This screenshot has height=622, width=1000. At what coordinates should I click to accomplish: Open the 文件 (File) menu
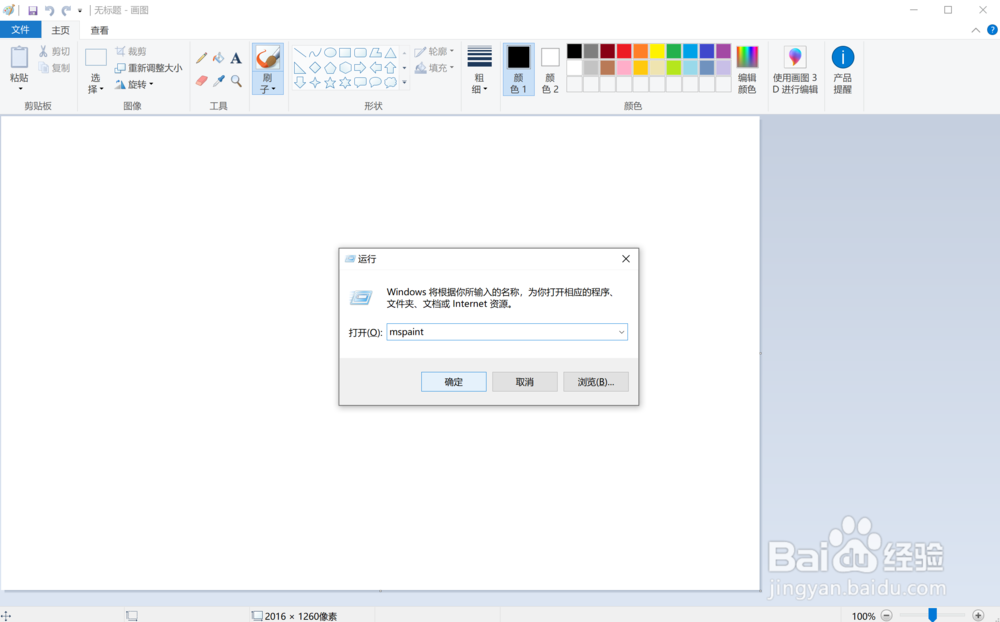click(20, 29)
